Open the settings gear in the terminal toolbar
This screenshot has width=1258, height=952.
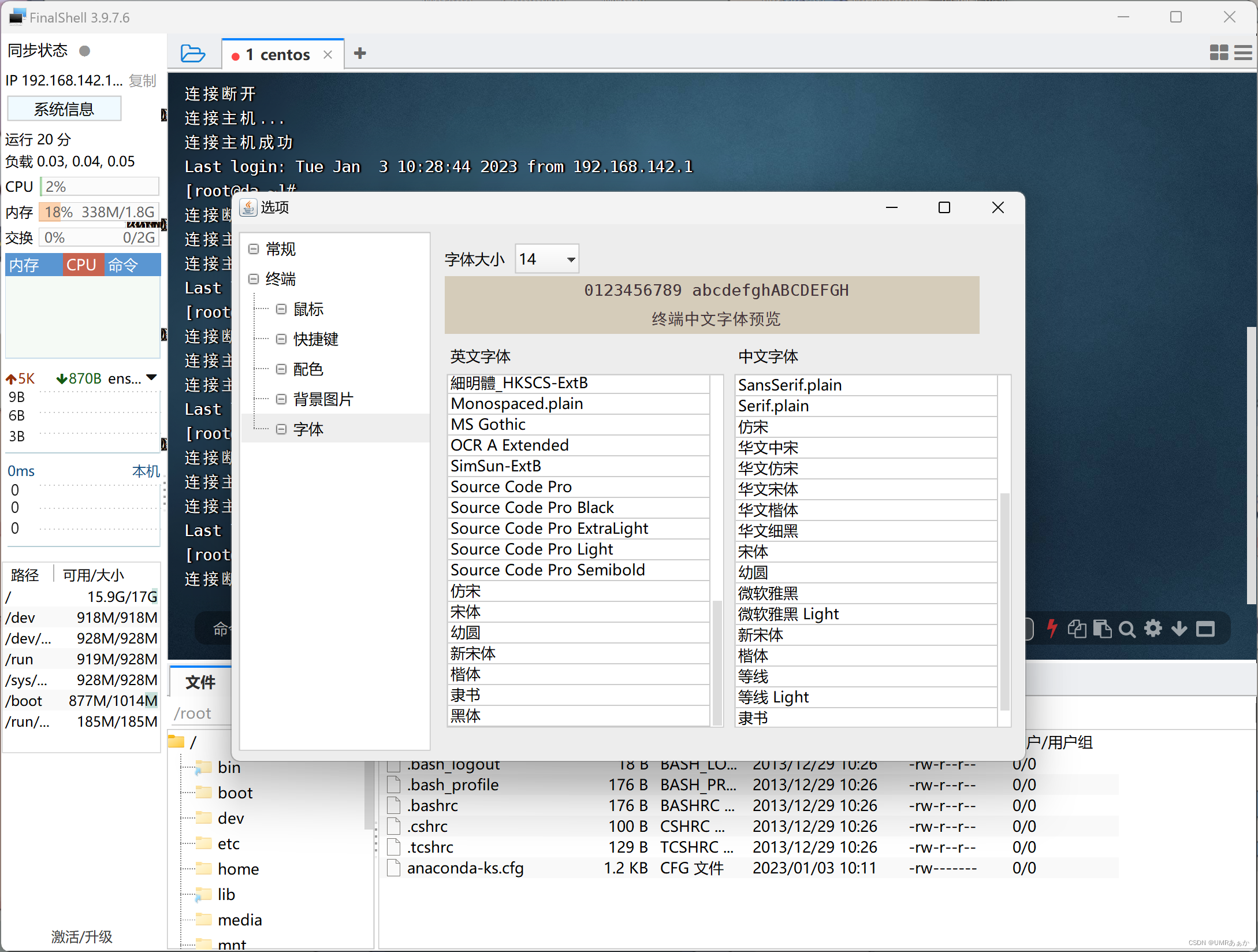[x=1153, y=629]
